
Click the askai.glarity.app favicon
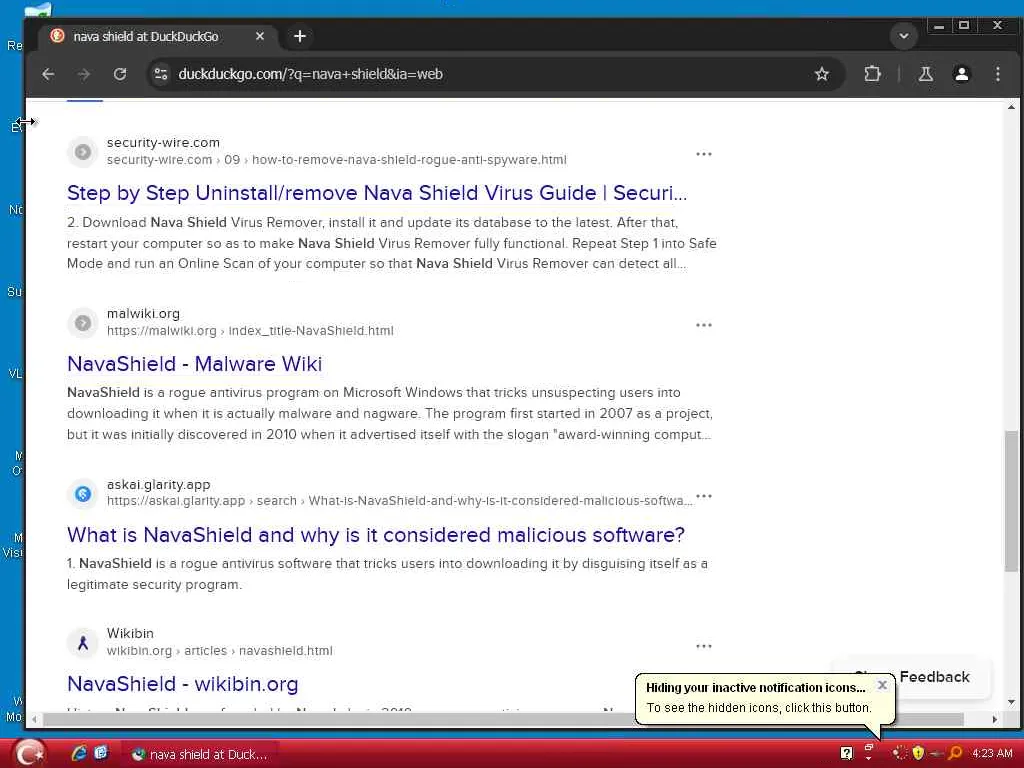[x=83, y=494]
